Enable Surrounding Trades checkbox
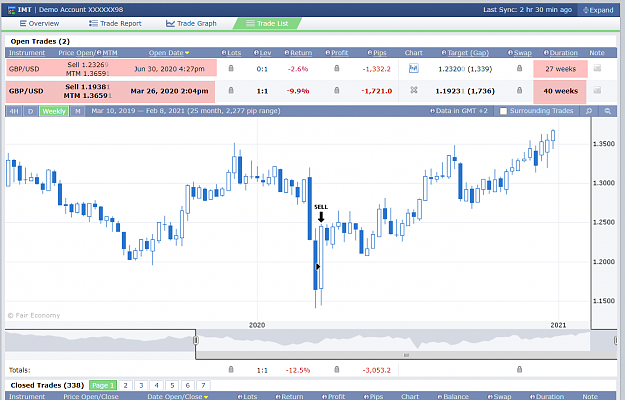The height and width of the screenshot is (400, 625). pos(503,111)
